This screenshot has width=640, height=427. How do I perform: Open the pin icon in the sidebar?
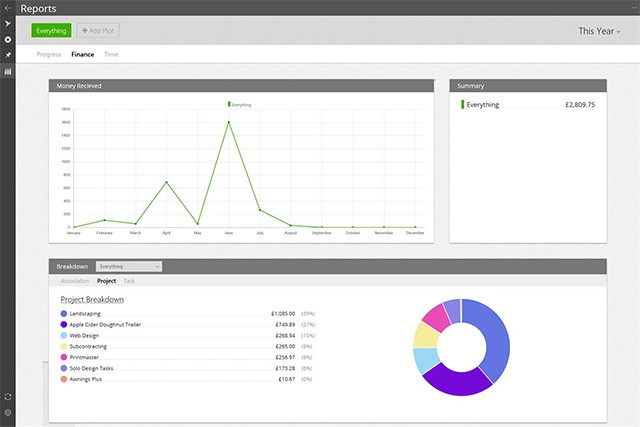8,55
